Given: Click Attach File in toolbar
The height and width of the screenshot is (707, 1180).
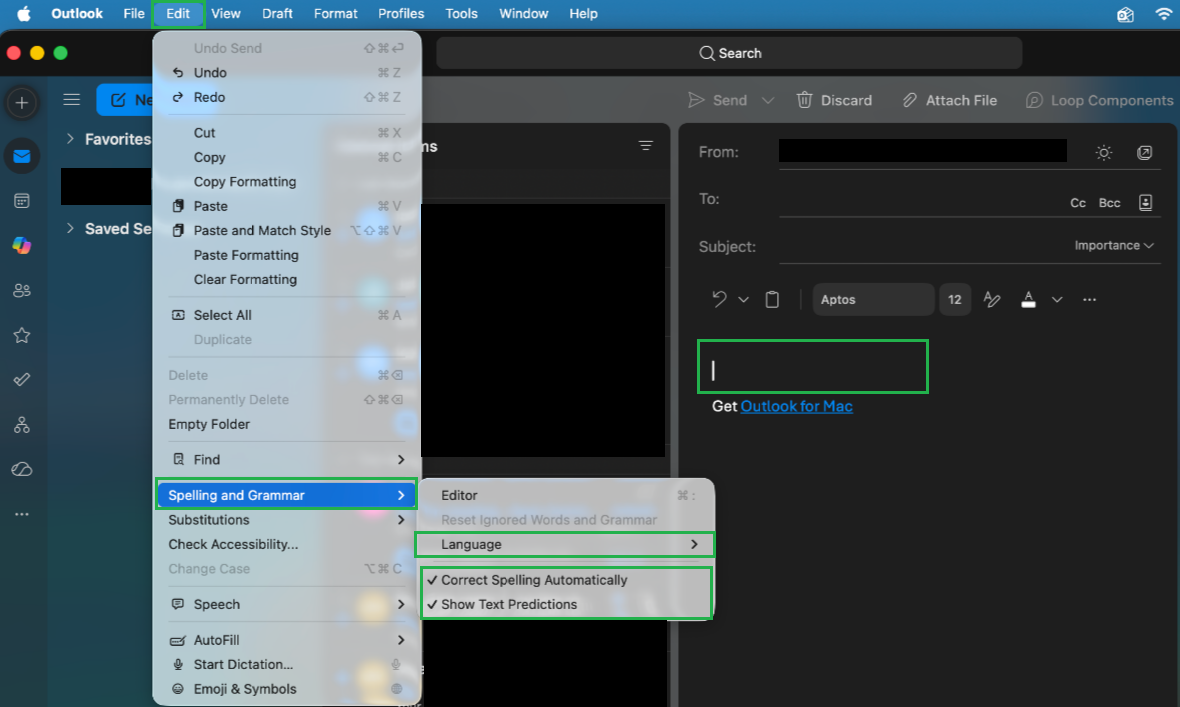Looking at the screenshot, I should [x=950, y=100].
